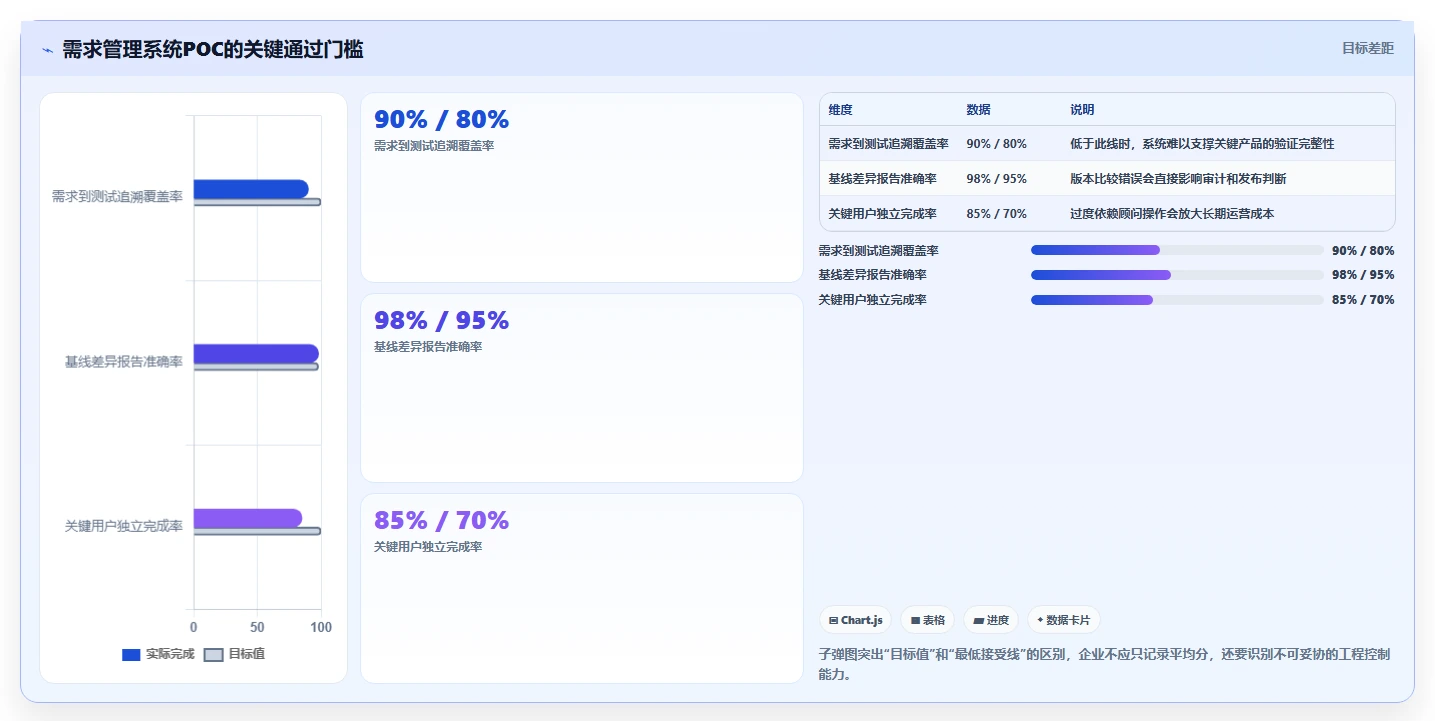Click the large 85% / 70% card value

tap(441, 521)
